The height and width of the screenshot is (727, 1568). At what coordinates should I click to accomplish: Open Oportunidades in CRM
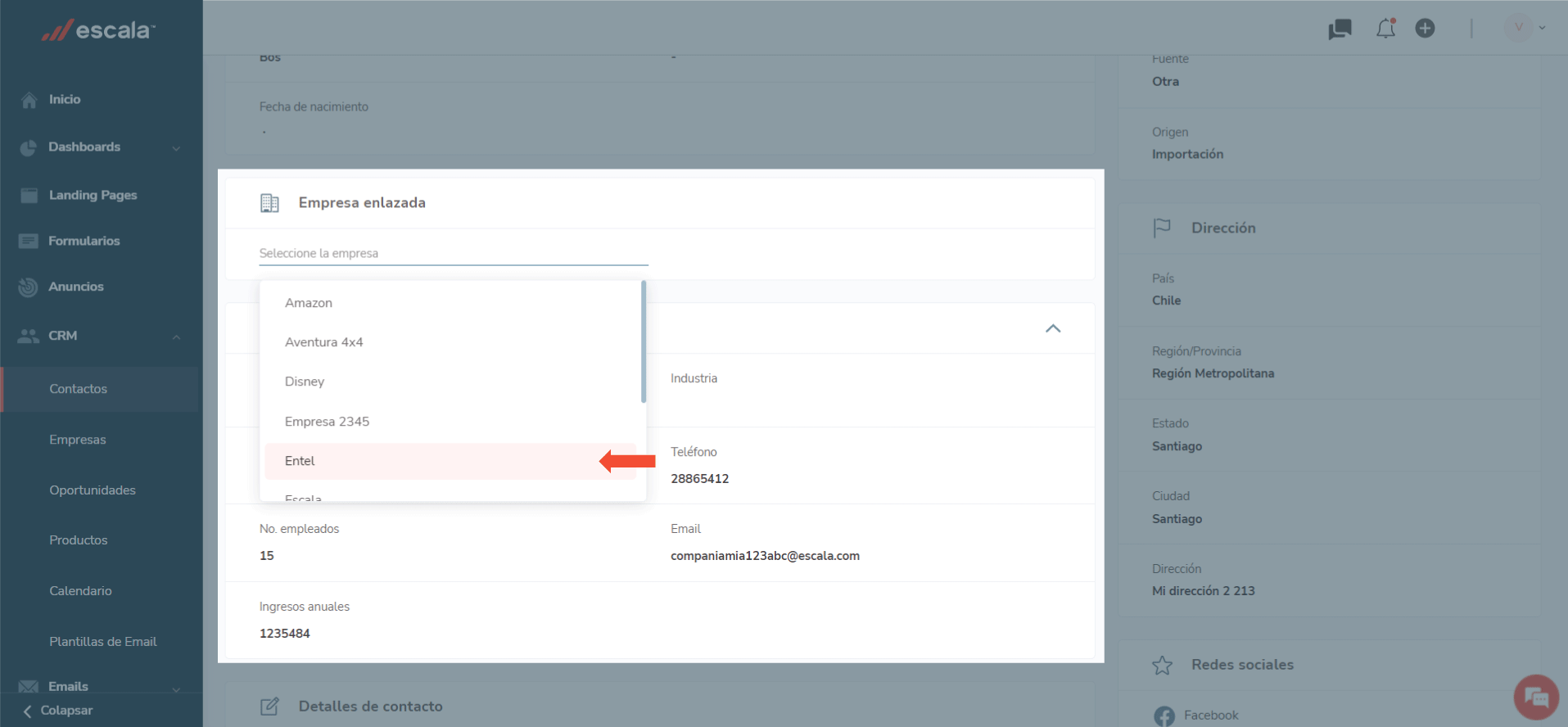(x=93, y=490)
